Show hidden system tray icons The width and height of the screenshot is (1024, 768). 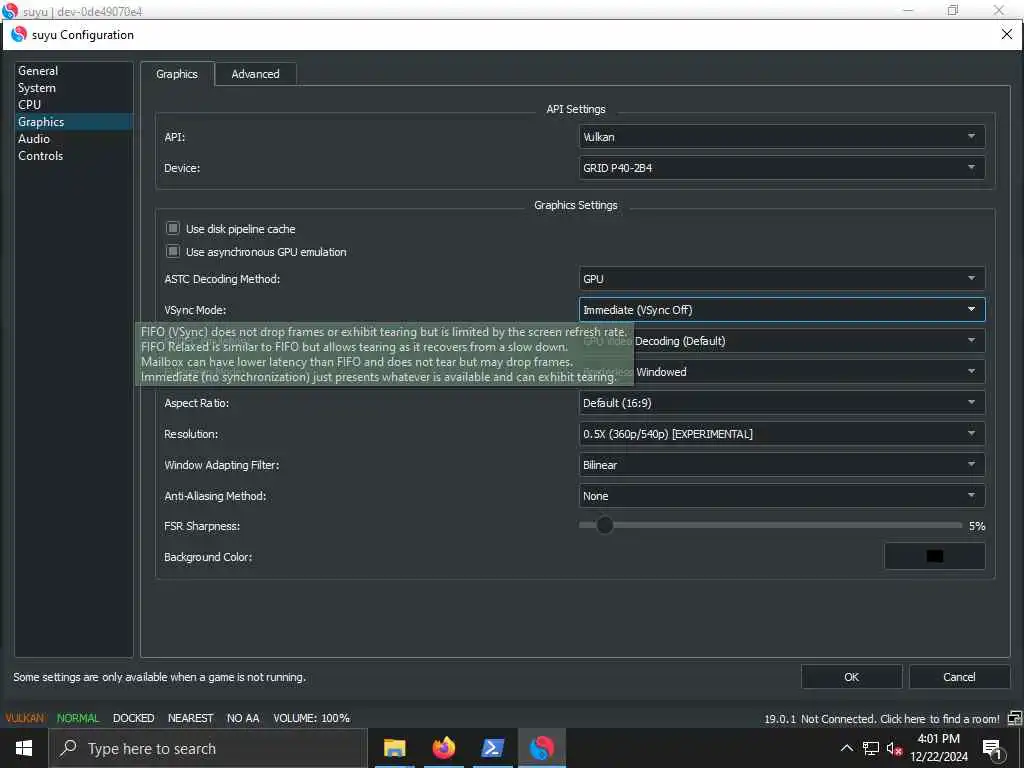[846, 748]
